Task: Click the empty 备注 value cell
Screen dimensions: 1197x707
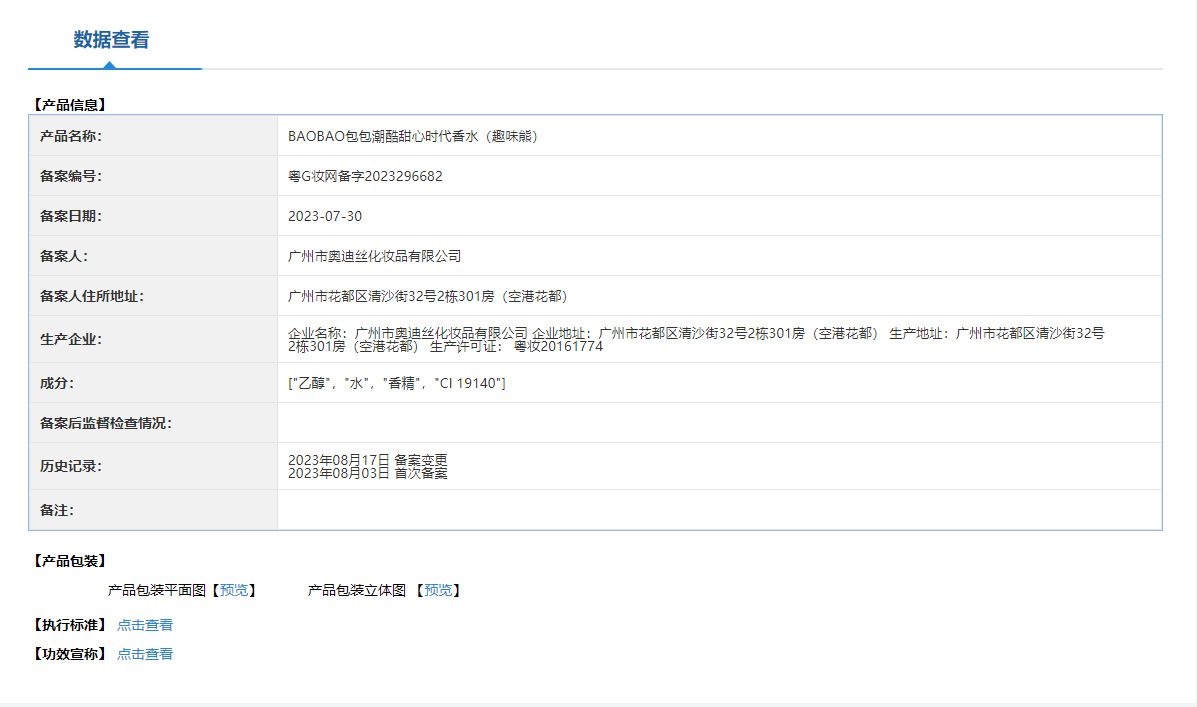Action: click(718, 510)
